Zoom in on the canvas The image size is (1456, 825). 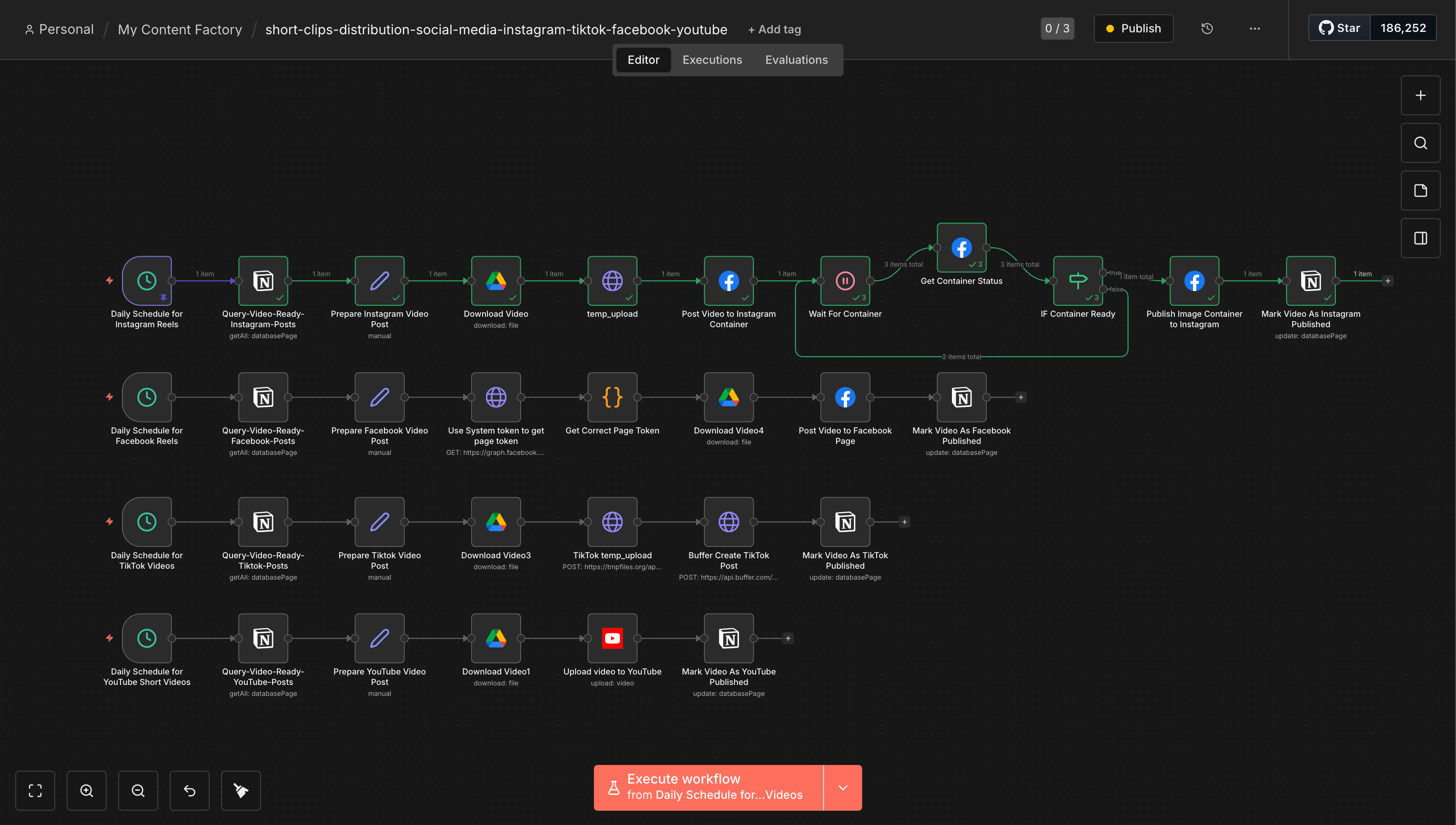(87, 790)
